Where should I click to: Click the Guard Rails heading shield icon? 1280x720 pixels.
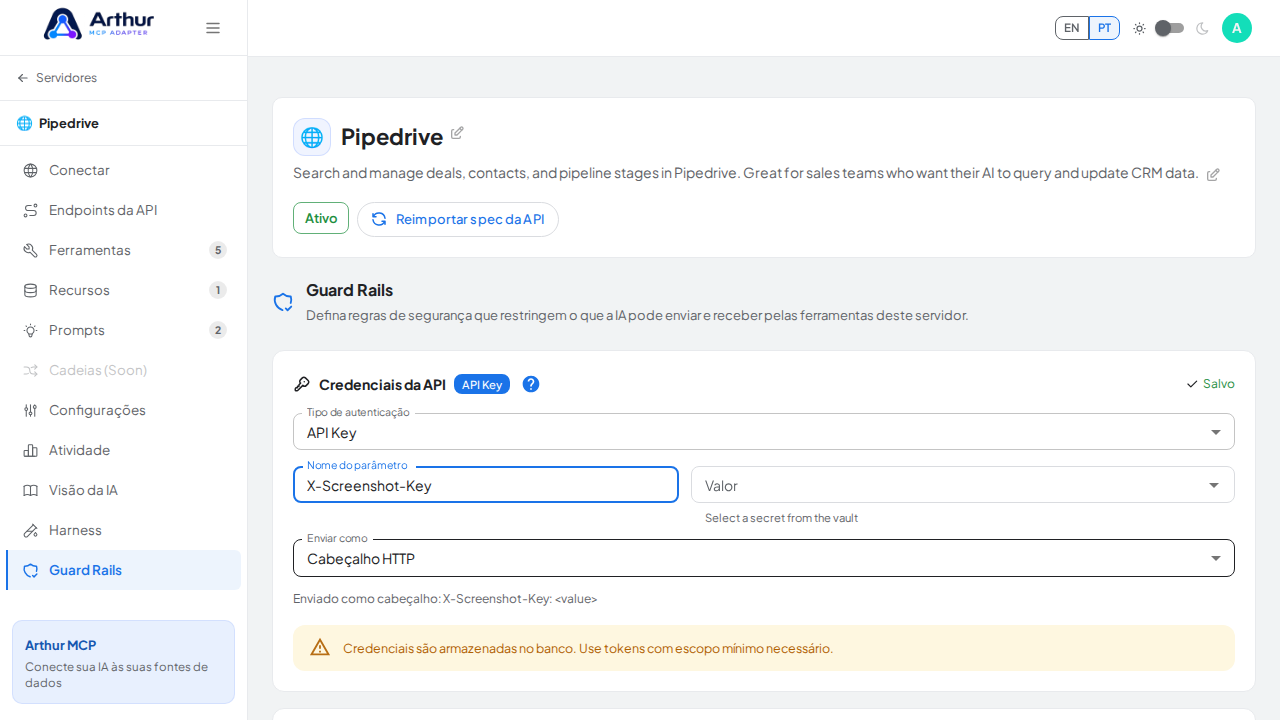pos(283,302)
